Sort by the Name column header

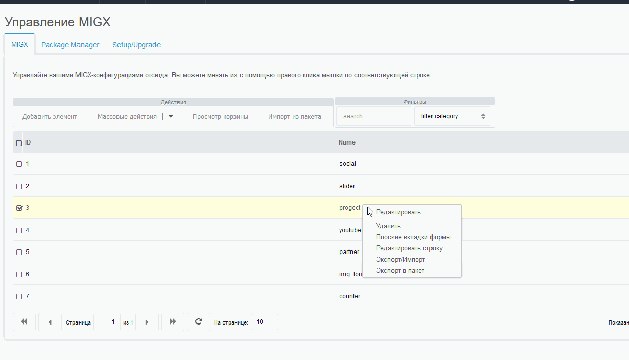[x=347, y=142]
